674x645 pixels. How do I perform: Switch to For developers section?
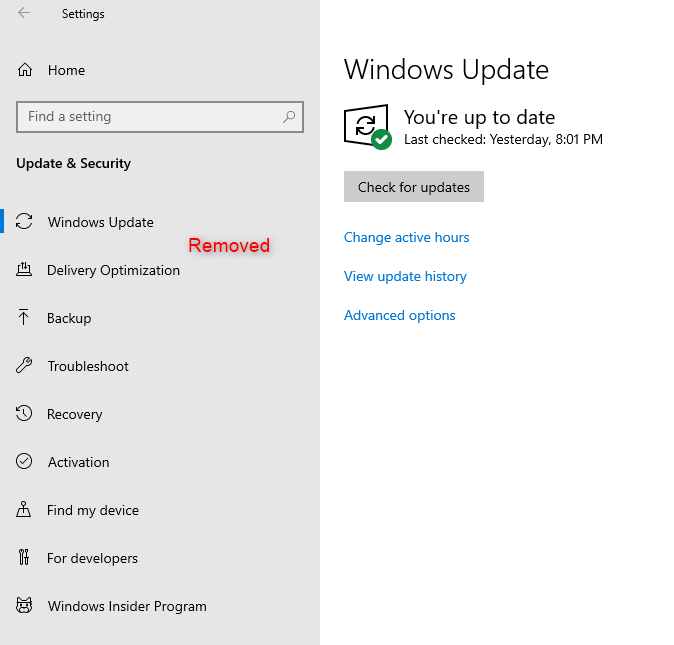coord(160,558)
